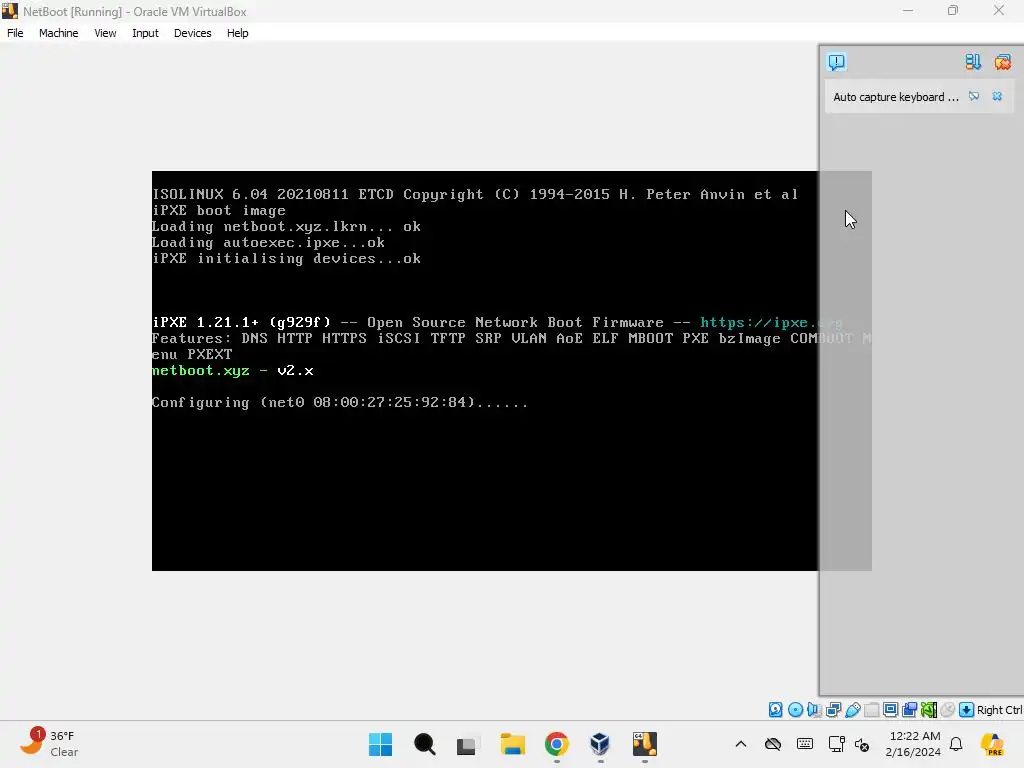Click the display settings indicator

(890, 710)
